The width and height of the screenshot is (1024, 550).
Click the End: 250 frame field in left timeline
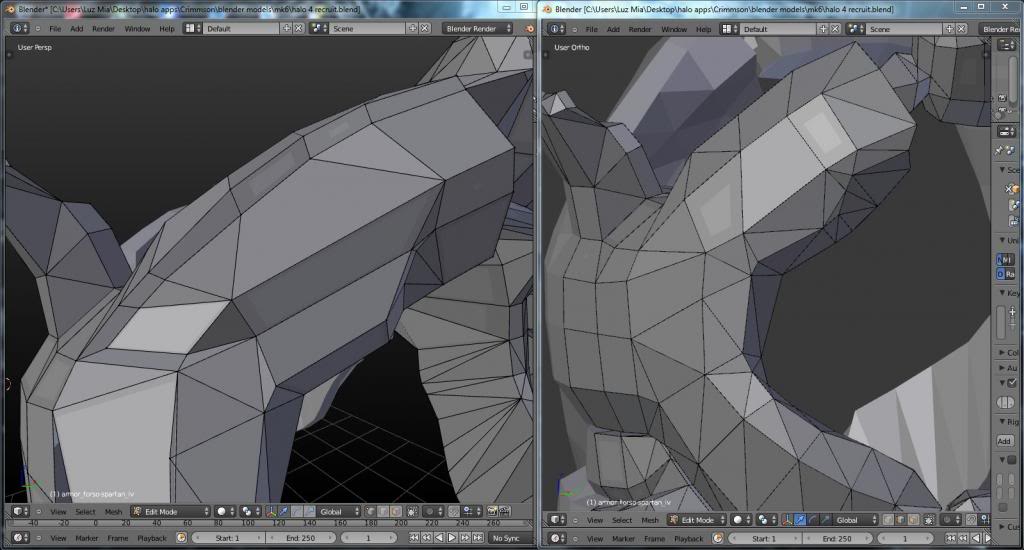[x=301, y=538]
